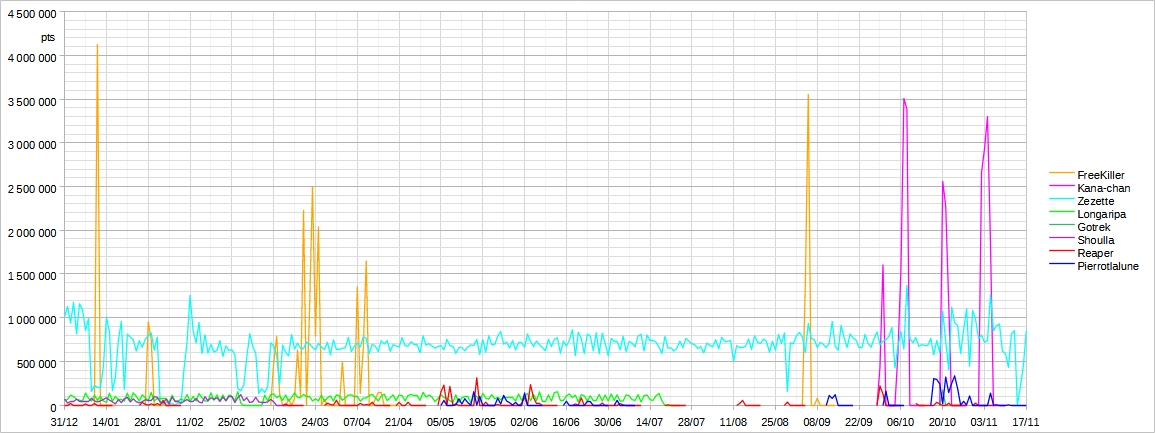Screen dimensions: 1155x433
Task: Click the Kana-chan legend label
Action: pyautogui.click(x=1103, y=188)
